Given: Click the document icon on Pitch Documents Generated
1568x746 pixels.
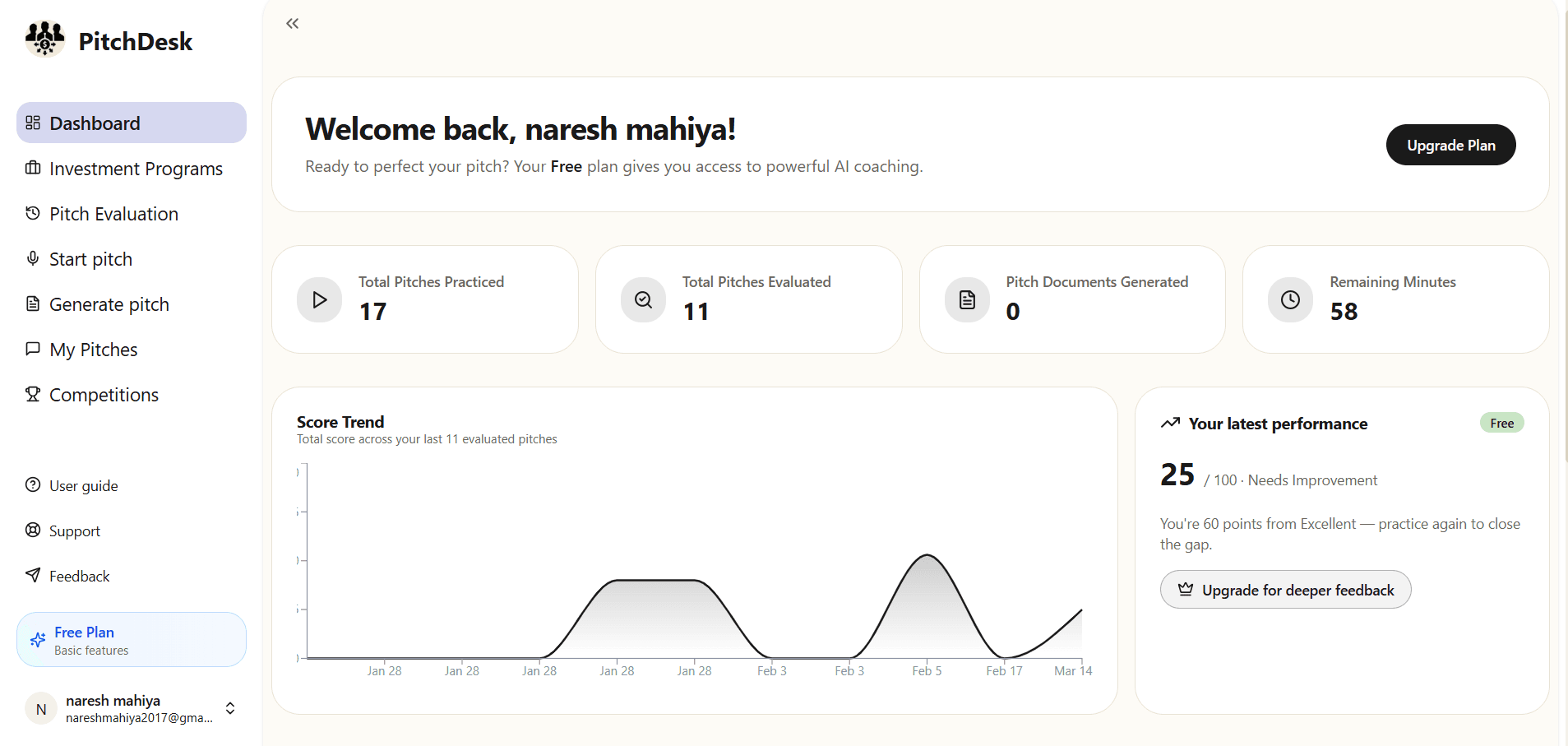Looking at the screenshot, I should (x=967, y=299).
